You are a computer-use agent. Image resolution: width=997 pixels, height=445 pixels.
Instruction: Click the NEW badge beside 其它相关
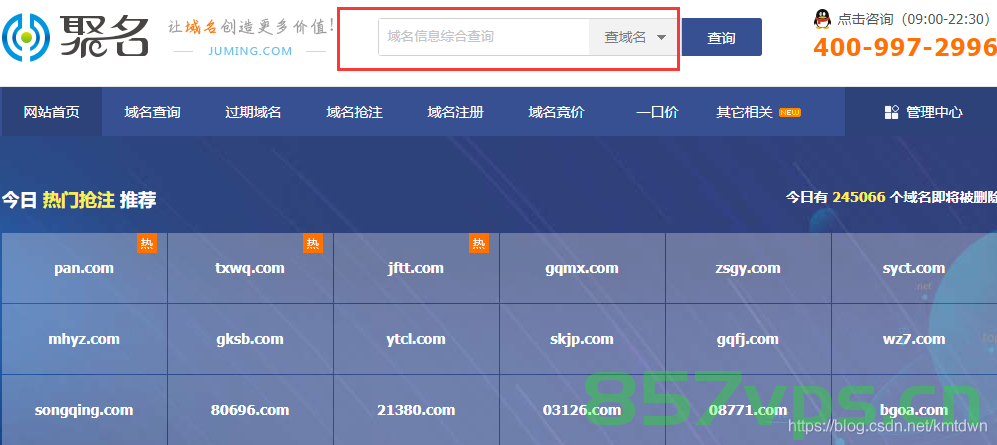[x=790, y=113]
